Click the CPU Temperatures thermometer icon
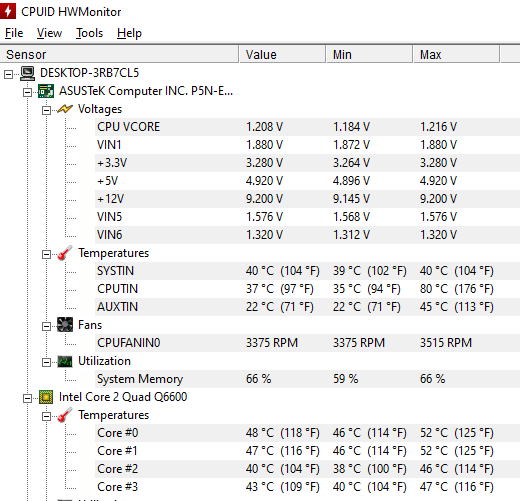The width and height of the screenshot is (520, 501). pos(65,415)
